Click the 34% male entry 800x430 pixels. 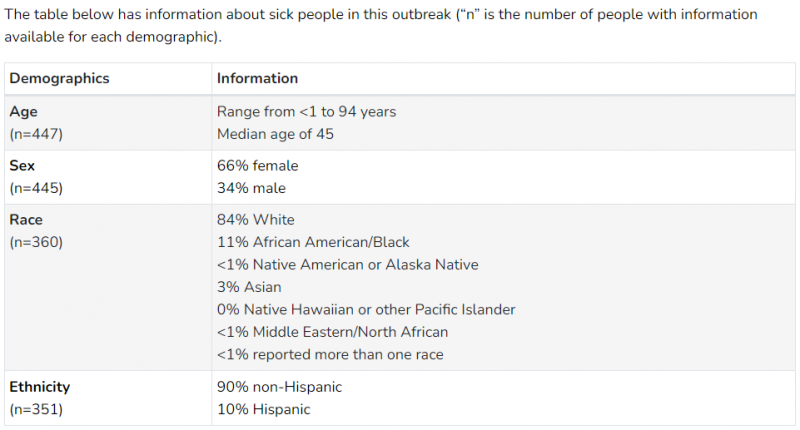point(251,188)
